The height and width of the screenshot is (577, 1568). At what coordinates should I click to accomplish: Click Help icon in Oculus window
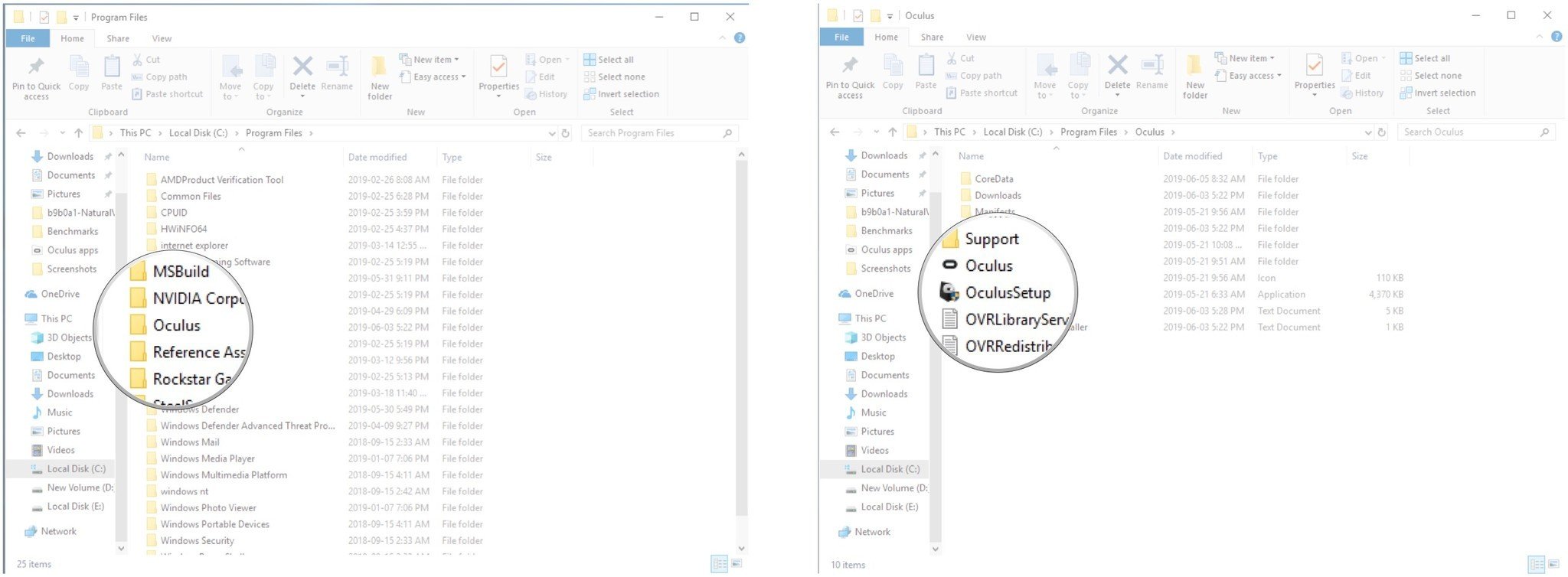coord(1557,37)
